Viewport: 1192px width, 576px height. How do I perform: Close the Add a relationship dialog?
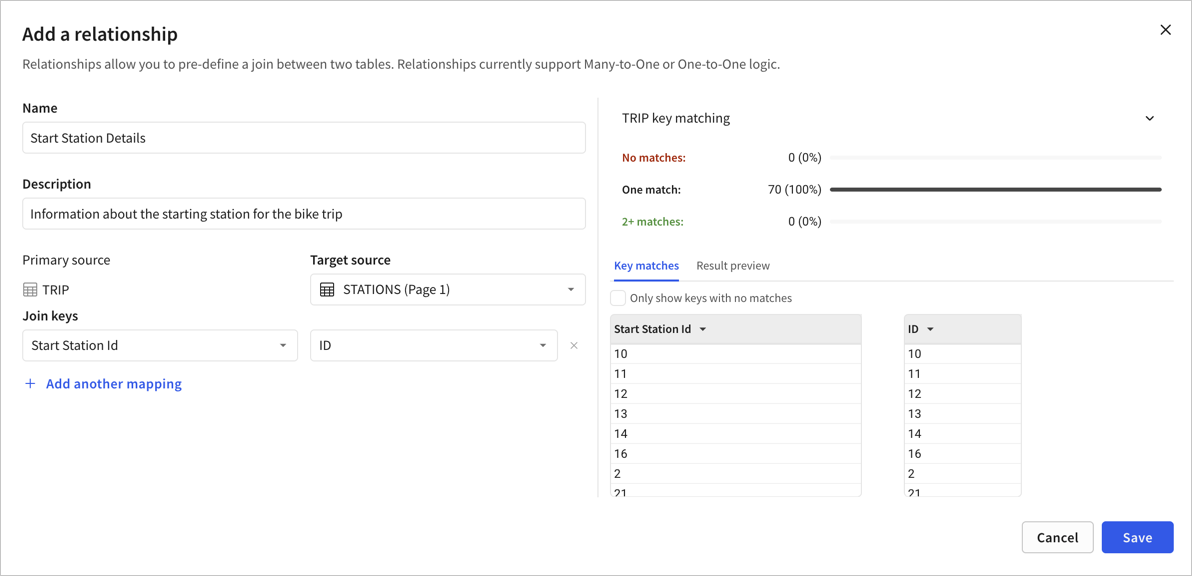(1165, 30)
